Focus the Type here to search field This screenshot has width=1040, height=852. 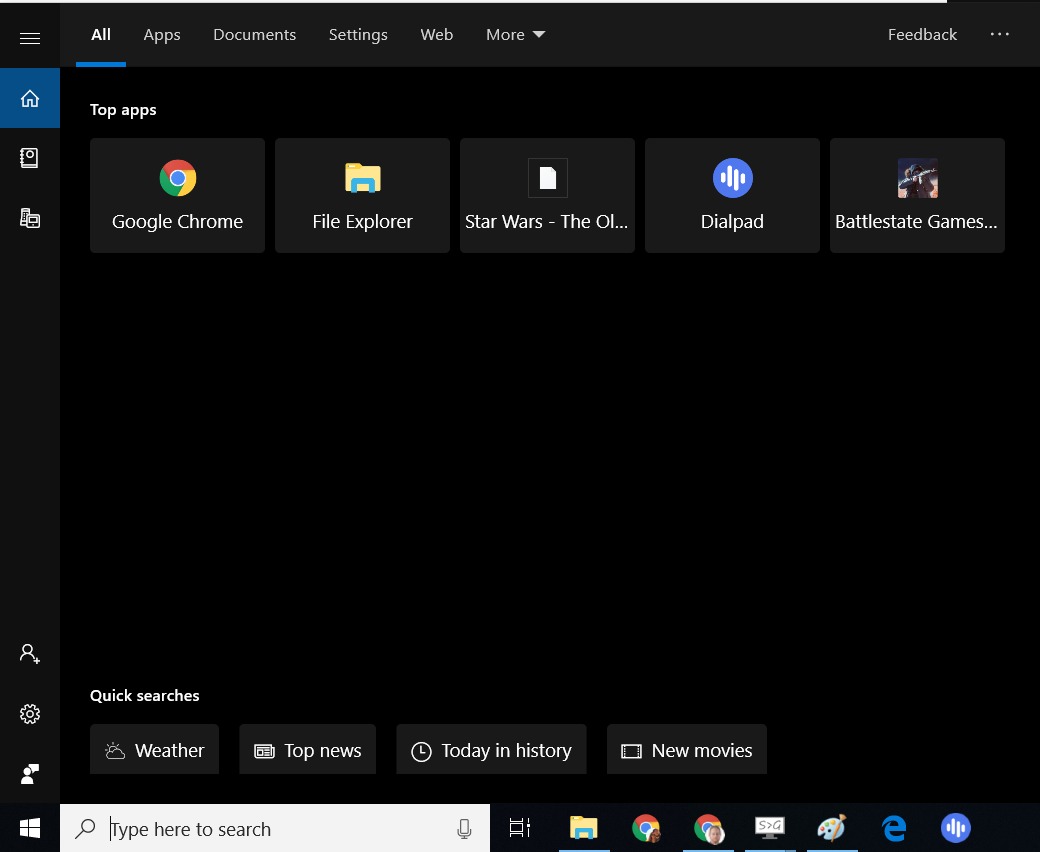pos(270,829)
